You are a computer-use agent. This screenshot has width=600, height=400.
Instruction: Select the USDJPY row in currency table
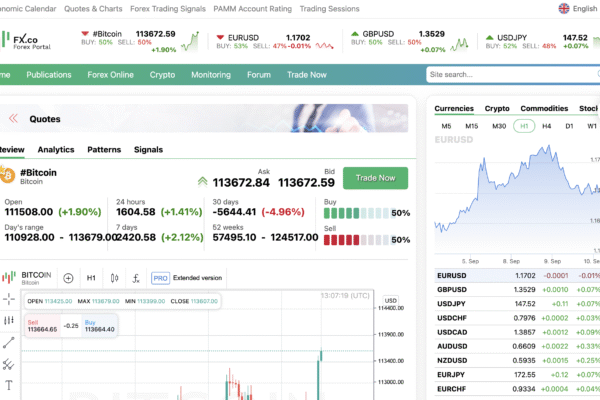(x=517, y=304)
